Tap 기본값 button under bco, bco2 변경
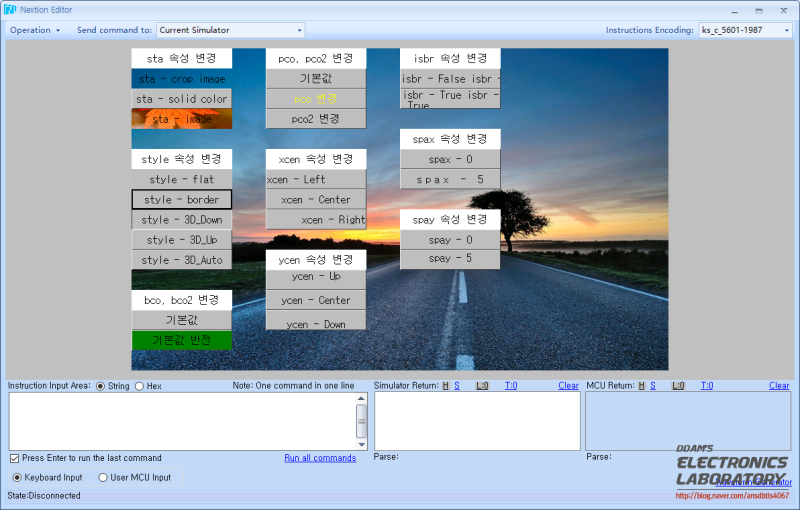 click(182, 320)
